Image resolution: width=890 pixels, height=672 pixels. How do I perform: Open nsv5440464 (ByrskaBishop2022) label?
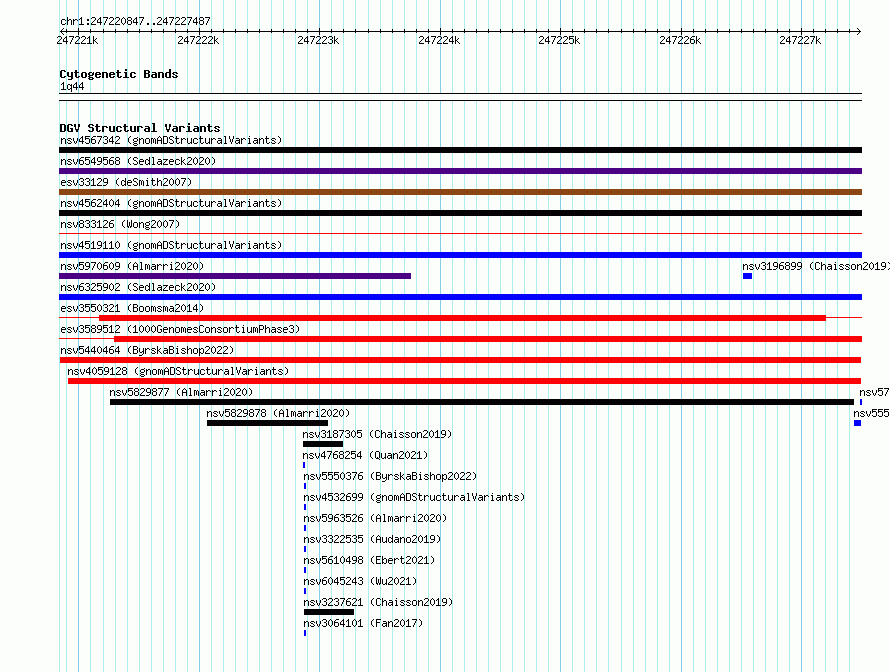[x=147, y=350]
